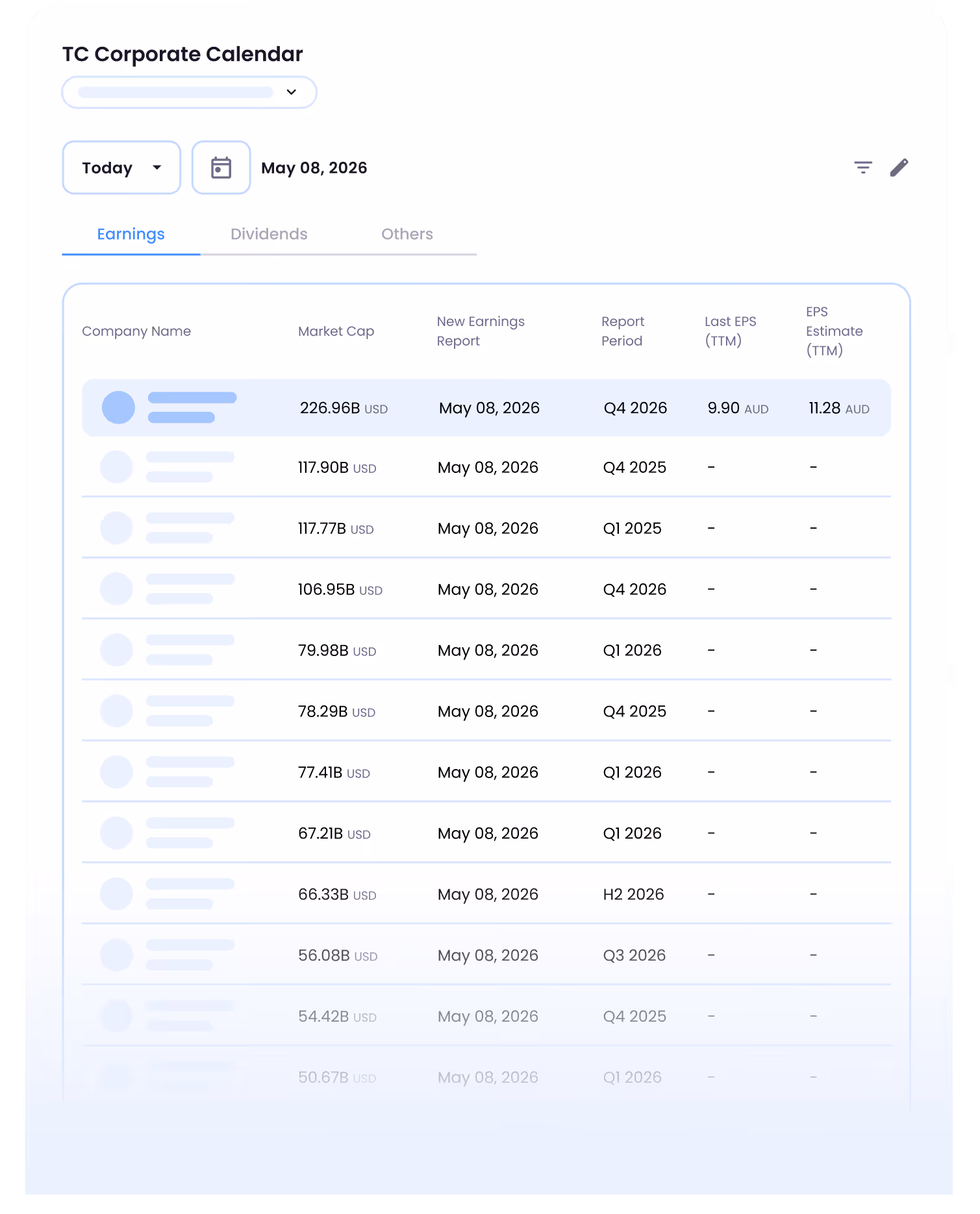The image size is (980, 1214).
Task: Click the 79.98B USD market cap
Action: (x=337, y=651)
